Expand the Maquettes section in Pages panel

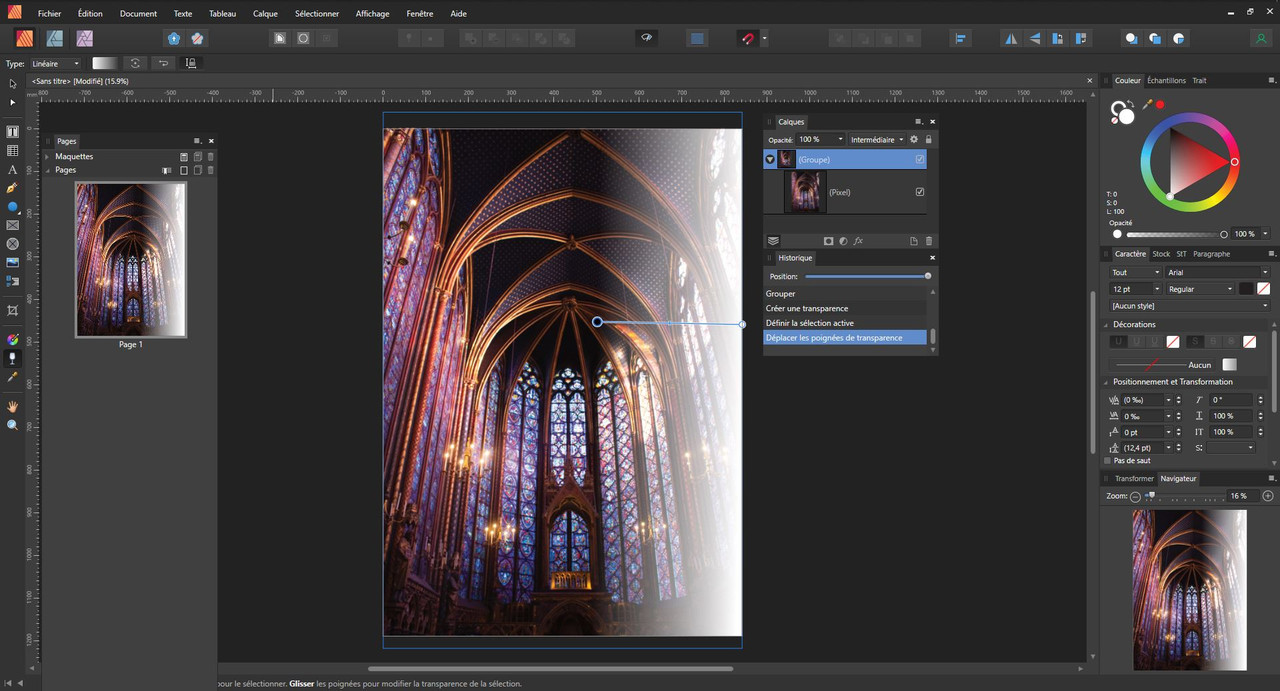click(x=47, y=157)
